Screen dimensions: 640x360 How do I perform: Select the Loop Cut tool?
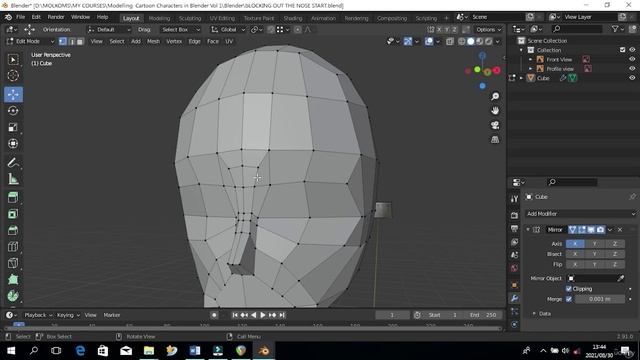point(13,247)
